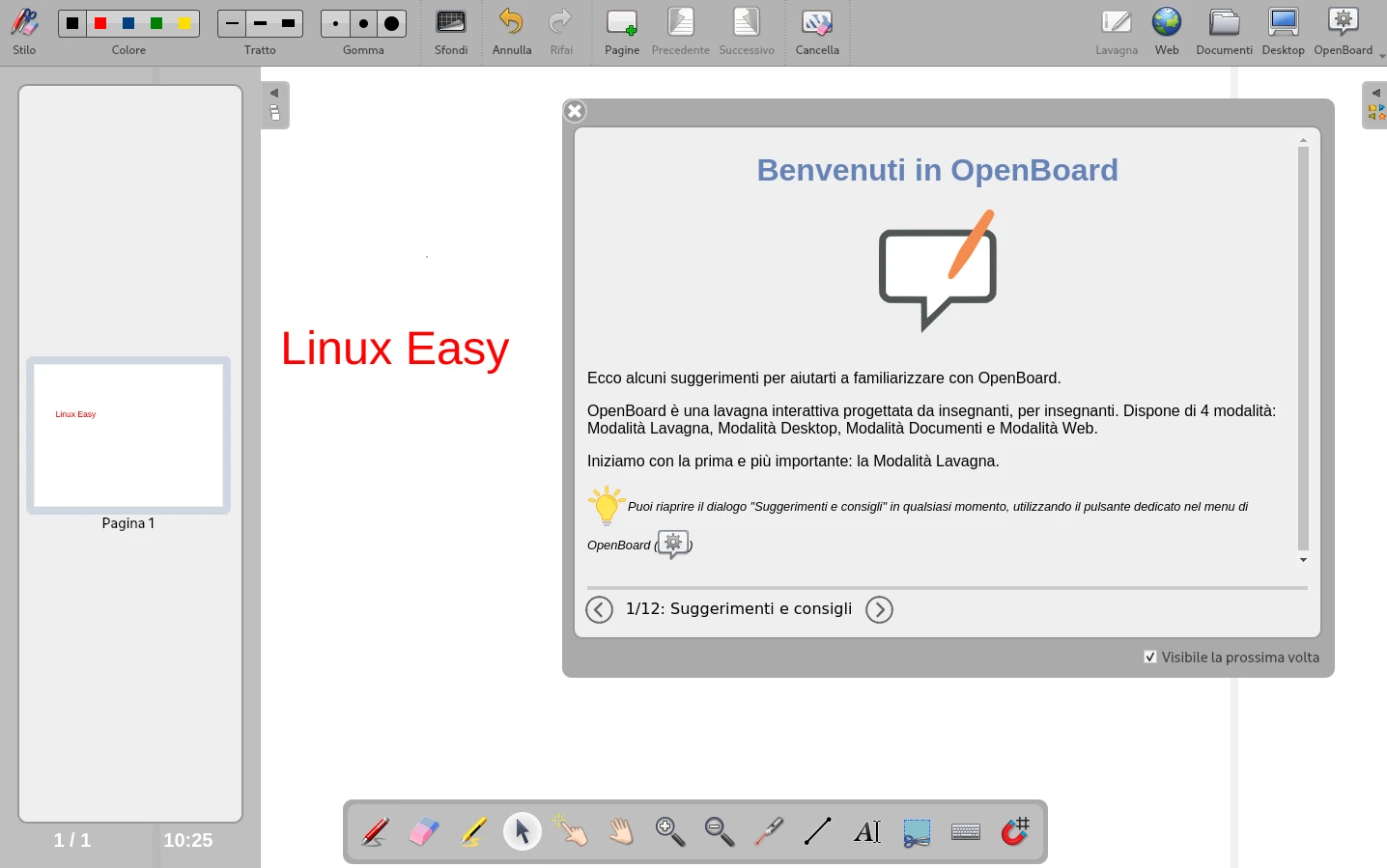The image size is (1387, 868).
Task: Choose the largest eraser size under Gomma
Action: click(391, 22)
